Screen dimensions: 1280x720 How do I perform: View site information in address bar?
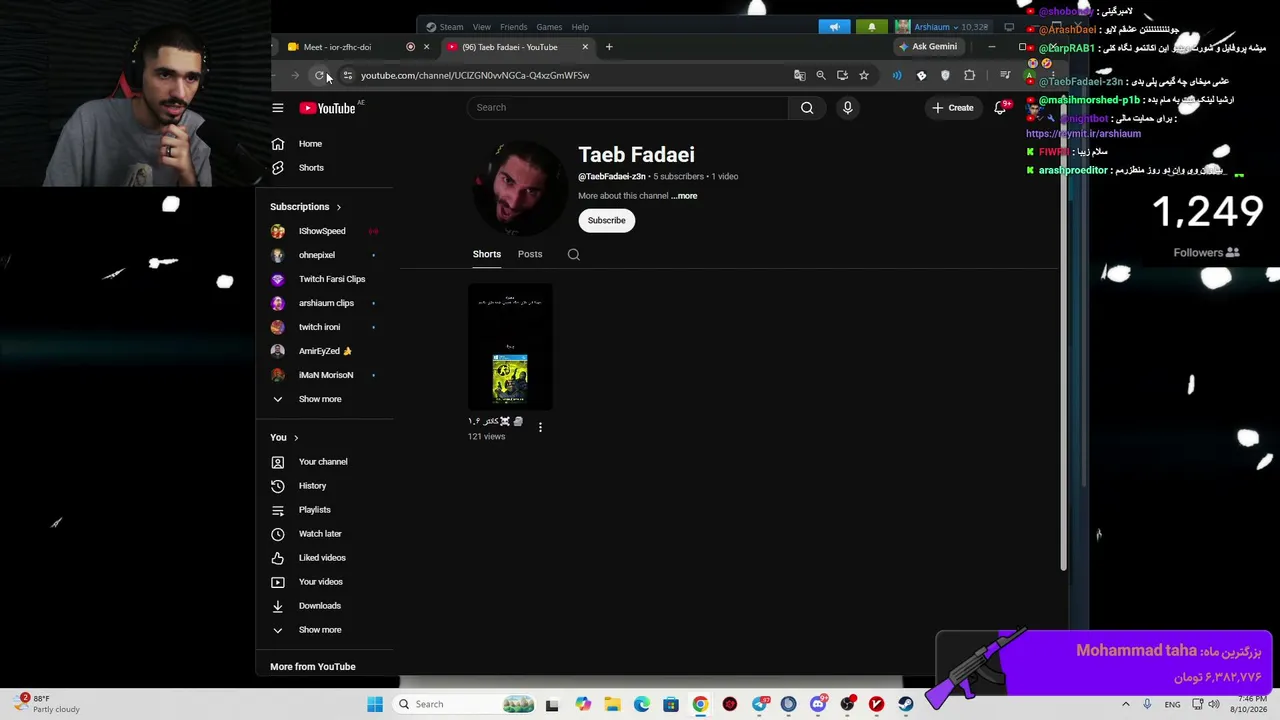click(347, 75)
